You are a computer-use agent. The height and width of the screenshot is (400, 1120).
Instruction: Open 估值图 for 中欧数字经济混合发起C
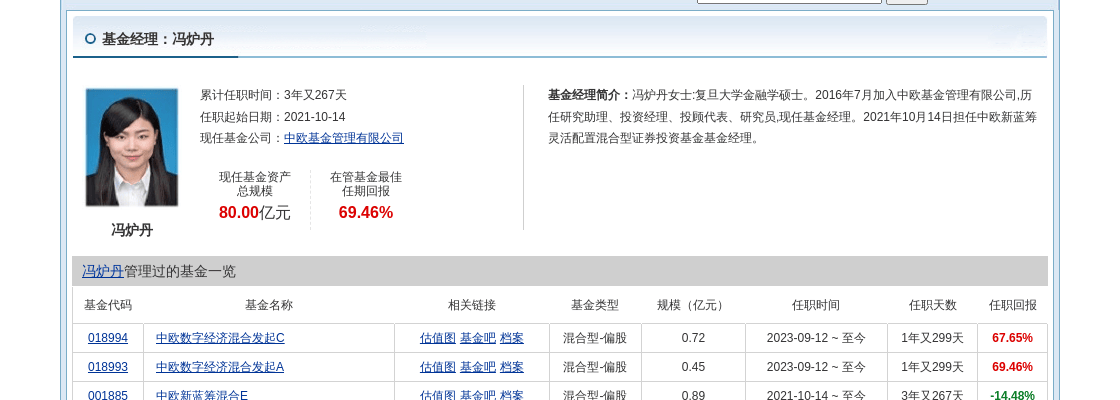tap(438, 338)
